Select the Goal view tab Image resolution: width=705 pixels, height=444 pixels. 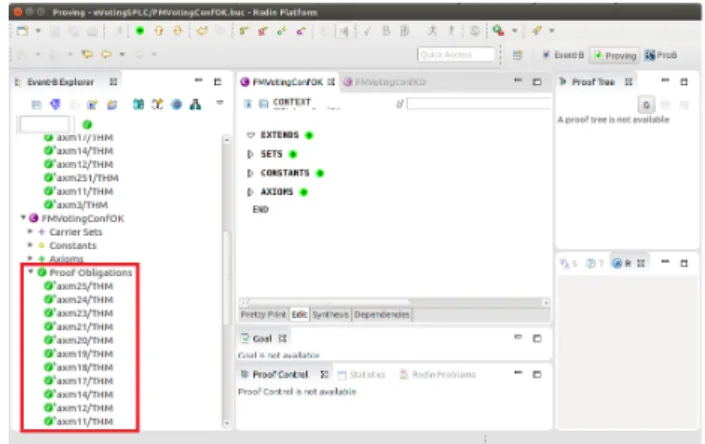263,338
